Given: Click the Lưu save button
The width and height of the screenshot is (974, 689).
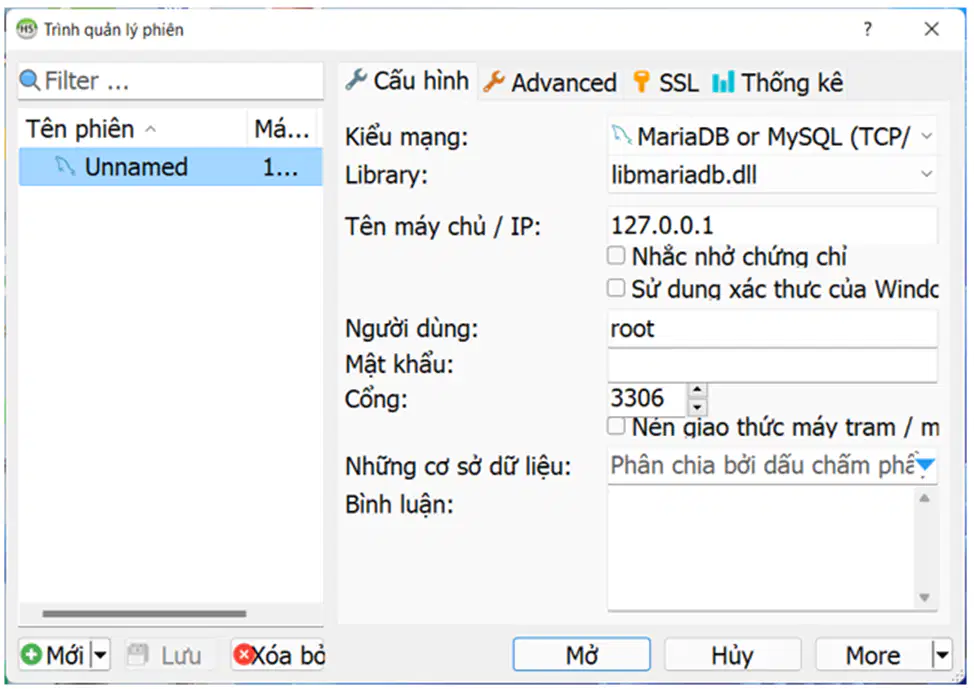Looking at the screenshot, I should (x=169, y=654).
